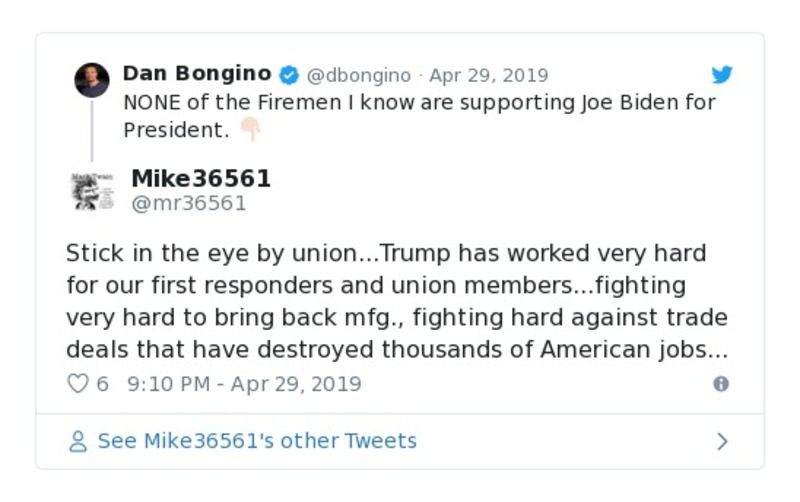
Task: Open Dan Bongino's profile avatar
Action: (92, 80)
